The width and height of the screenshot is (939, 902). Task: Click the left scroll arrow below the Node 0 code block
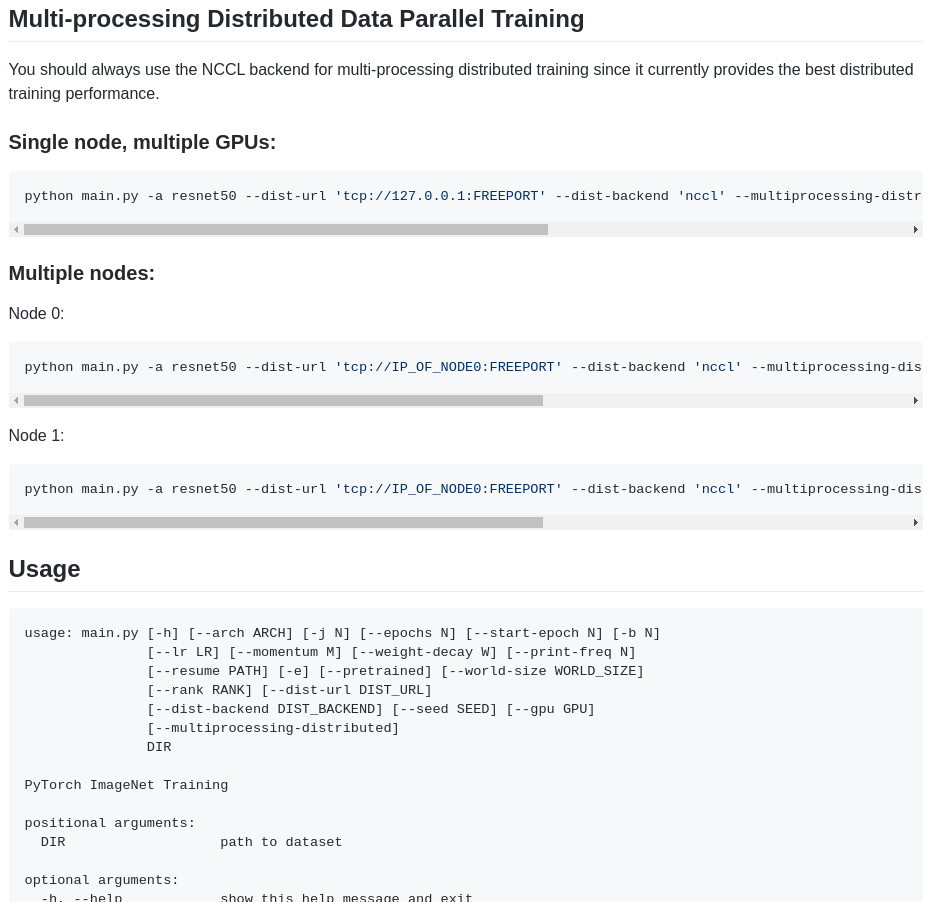pyautogui.click(x=16, y=400)
